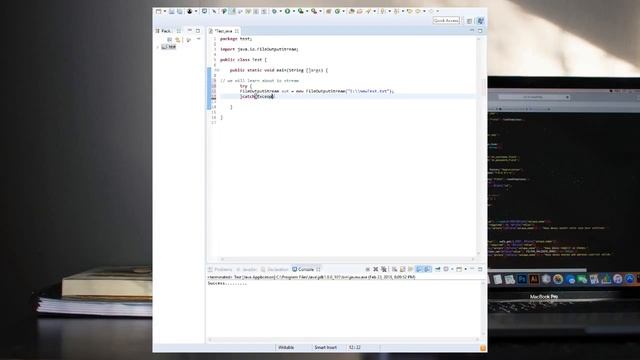The image size is (640, 360).
Task: Click the editor horizontal scrollbar
Action: 348,259
